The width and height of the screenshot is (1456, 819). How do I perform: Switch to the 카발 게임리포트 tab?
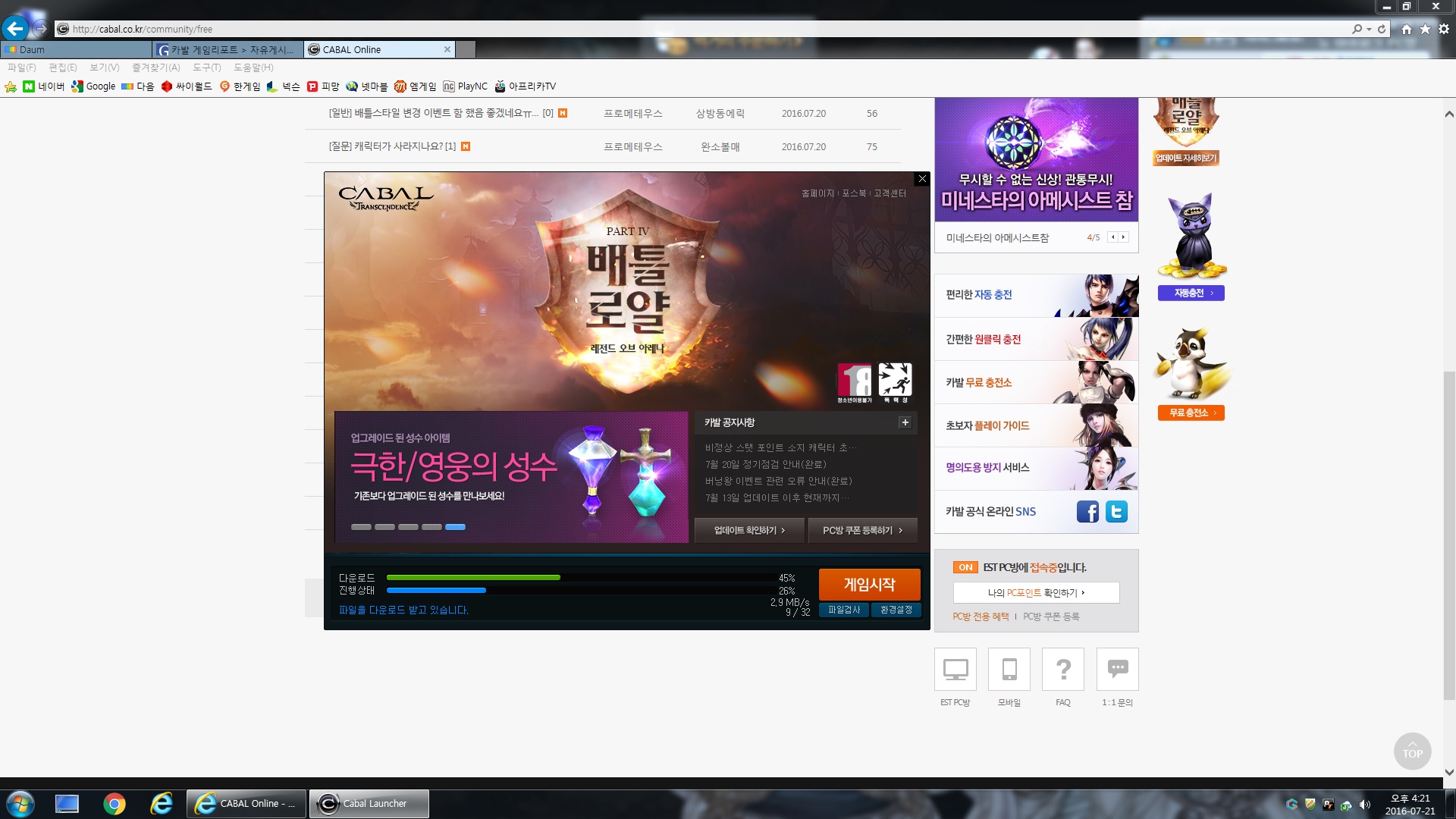pyautogui.click(x=227, y=49)
